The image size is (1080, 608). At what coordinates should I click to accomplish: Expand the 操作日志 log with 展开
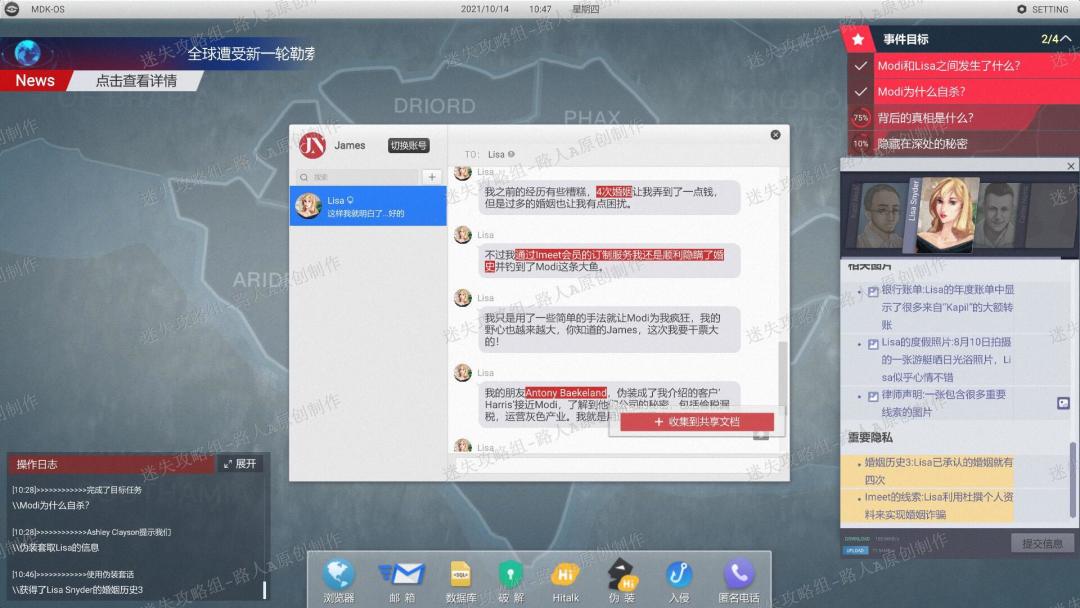[x=240, y=464]
